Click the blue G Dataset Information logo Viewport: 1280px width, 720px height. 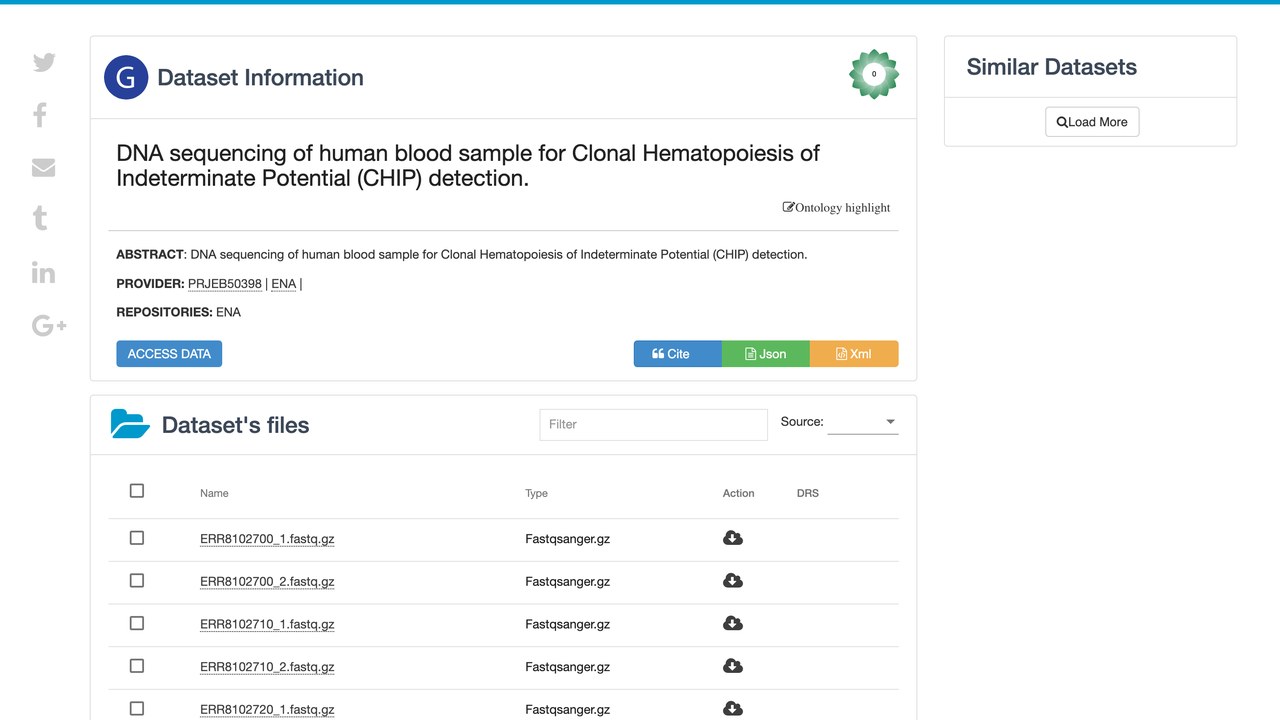click(x=126, y=77)
